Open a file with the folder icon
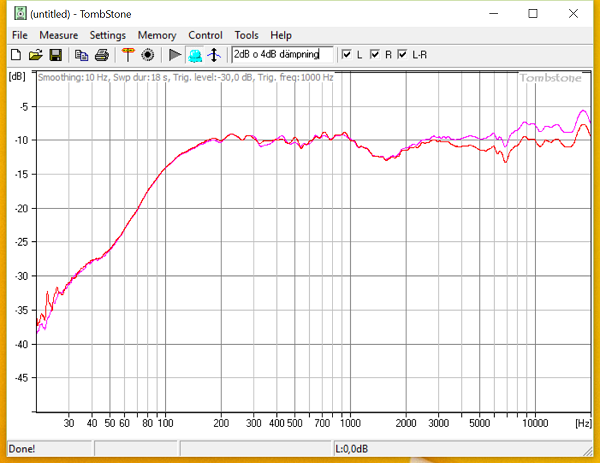The height and width of the screenshot is (463, 600). pos(36,55)
